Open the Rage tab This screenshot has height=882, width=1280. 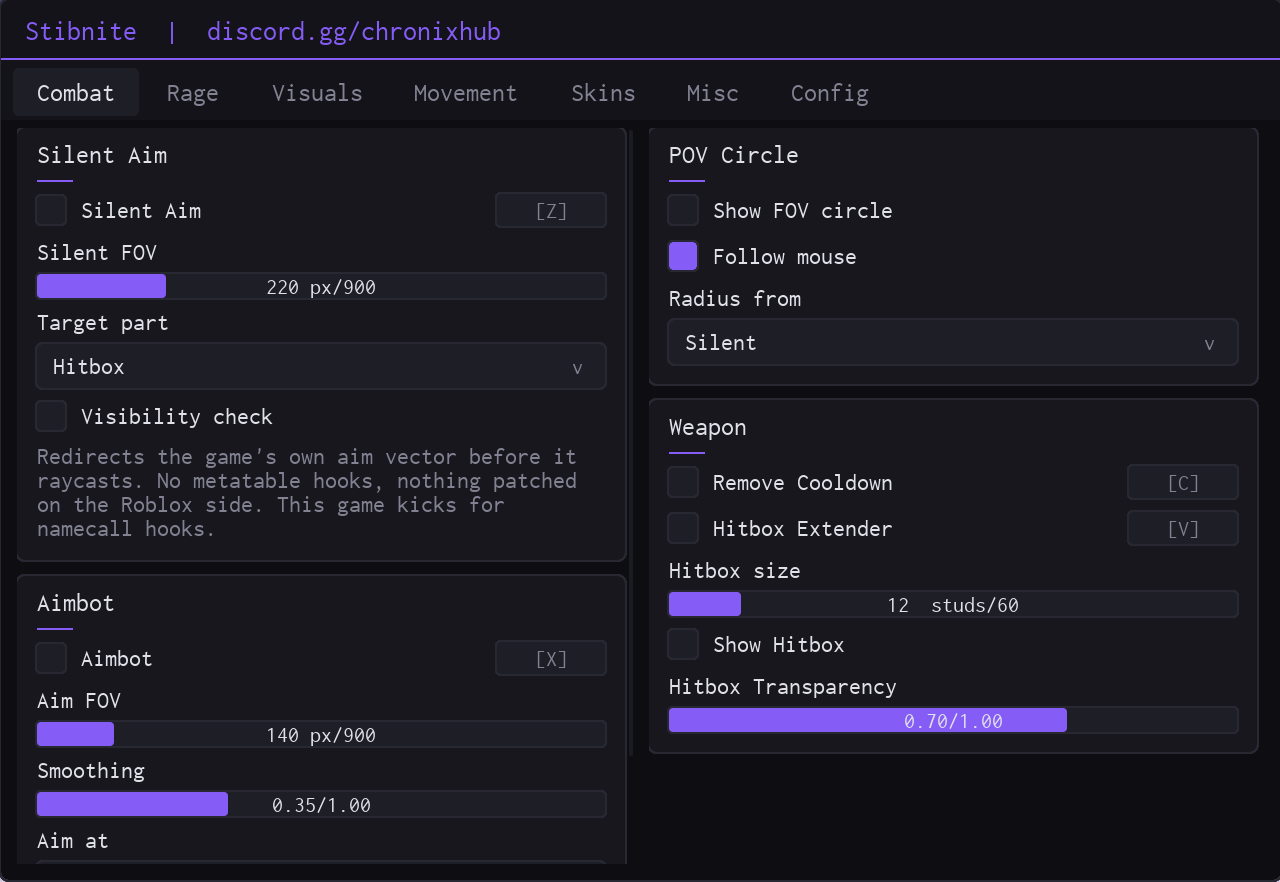(x=192, y=93)
